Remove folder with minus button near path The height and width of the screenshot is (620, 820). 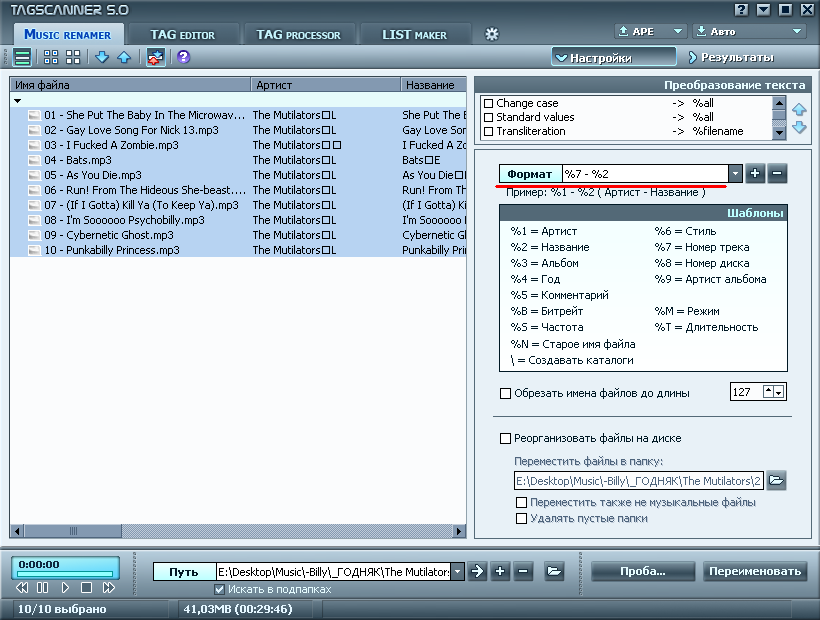pos(522,571)
